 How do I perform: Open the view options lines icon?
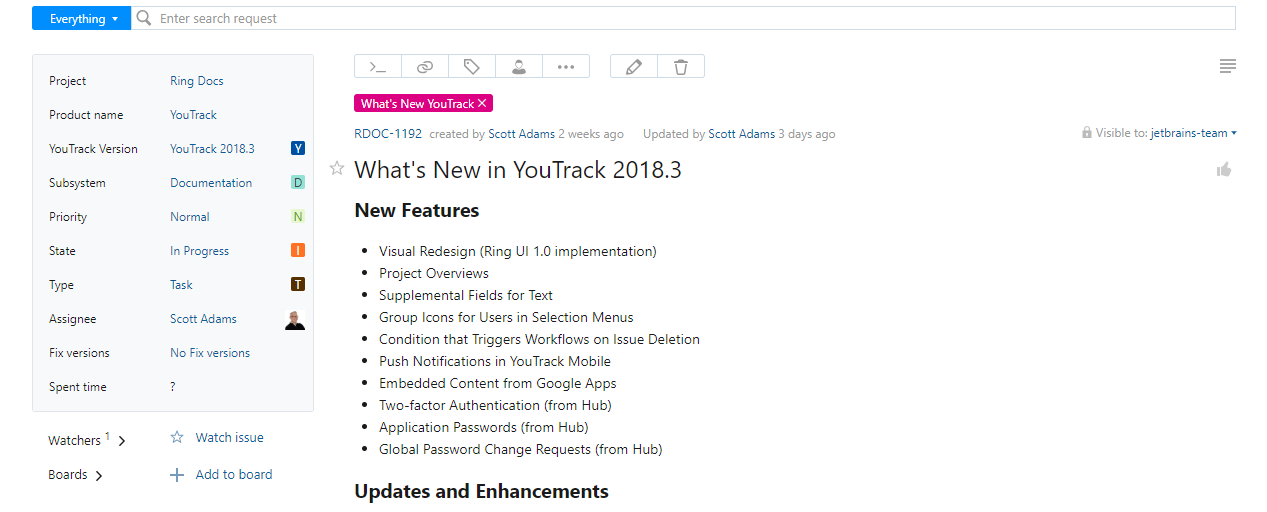(1227, 66)
